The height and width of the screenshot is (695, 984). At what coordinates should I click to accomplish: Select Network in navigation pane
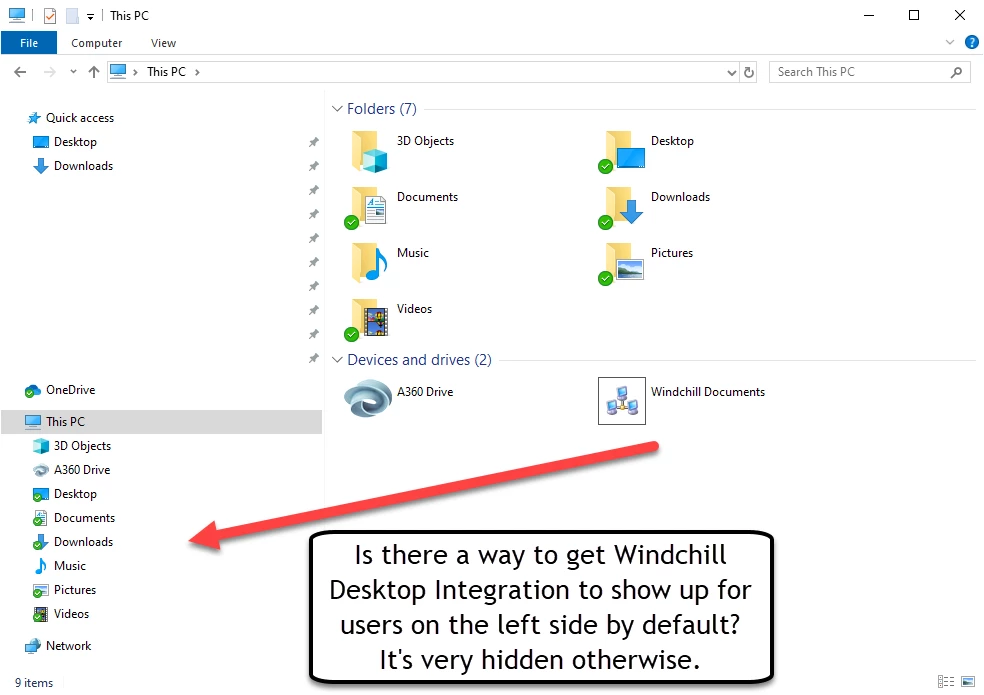tap(58, 645)
